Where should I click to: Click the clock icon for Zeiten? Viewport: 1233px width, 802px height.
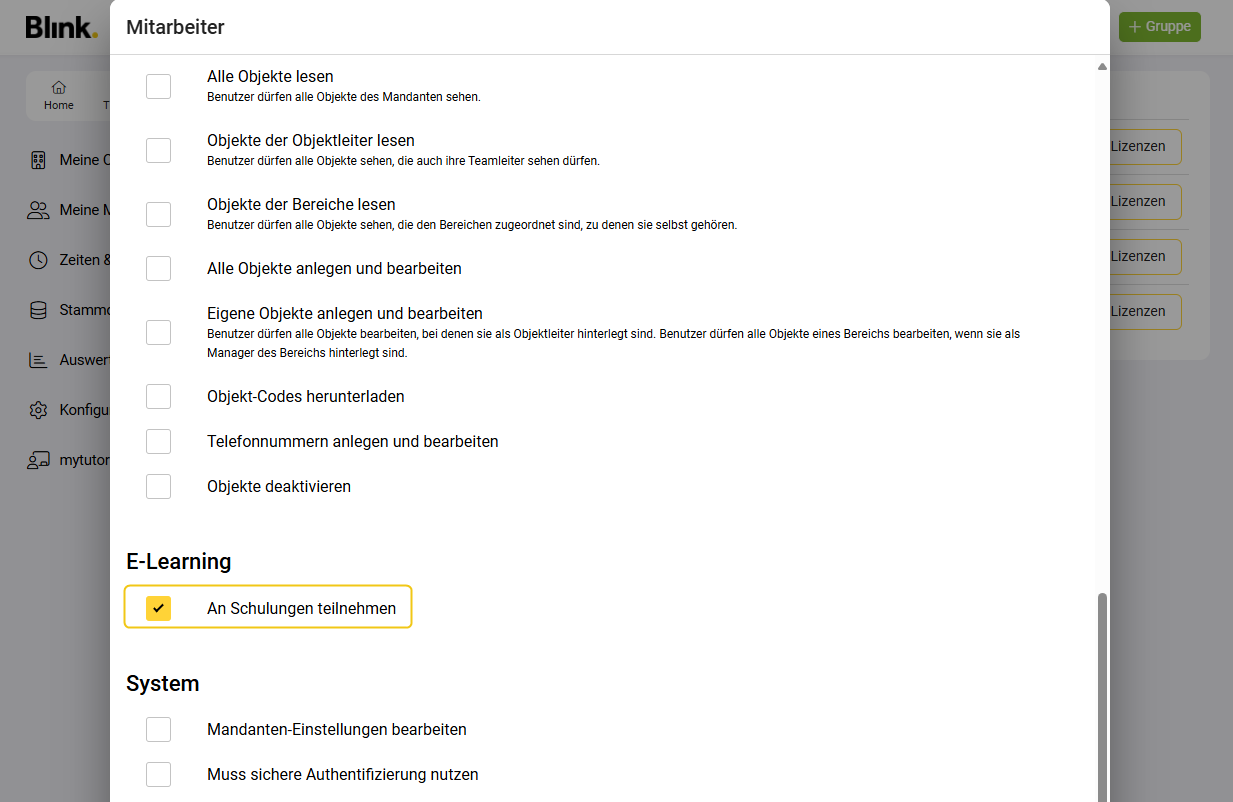[38, 260]
